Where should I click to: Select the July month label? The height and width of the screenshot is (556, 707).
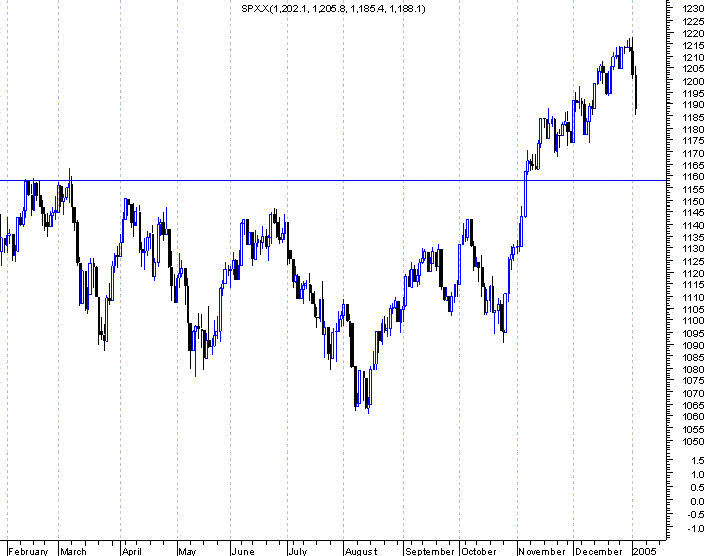click(x=298, y=551)
